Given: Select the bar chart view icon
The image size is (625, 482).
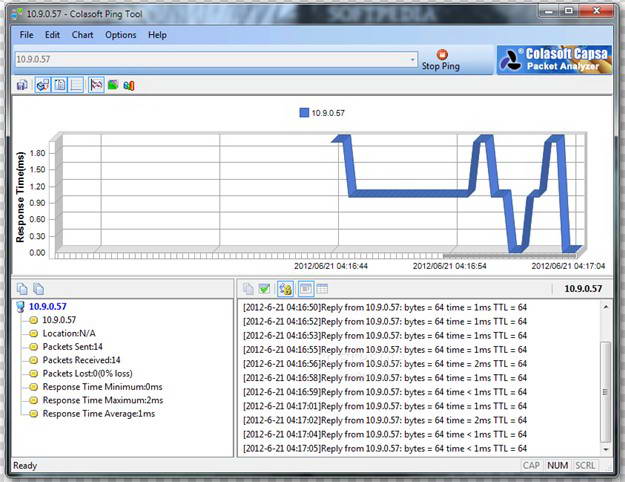Looking at the screenshot, I should click(x=129, y=85).
